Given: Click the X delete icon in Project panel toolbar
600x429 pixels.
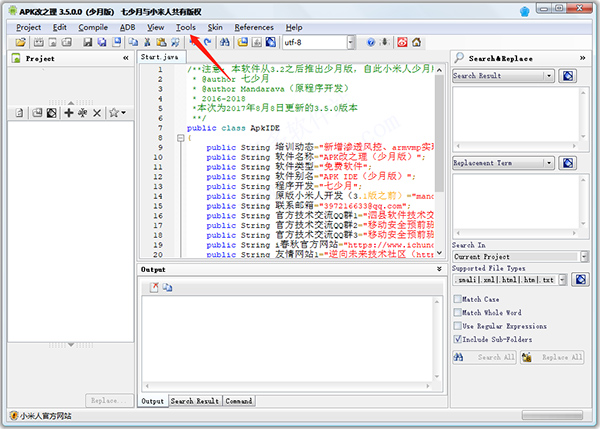Looking at the screenshot, I should coord(97,113).
